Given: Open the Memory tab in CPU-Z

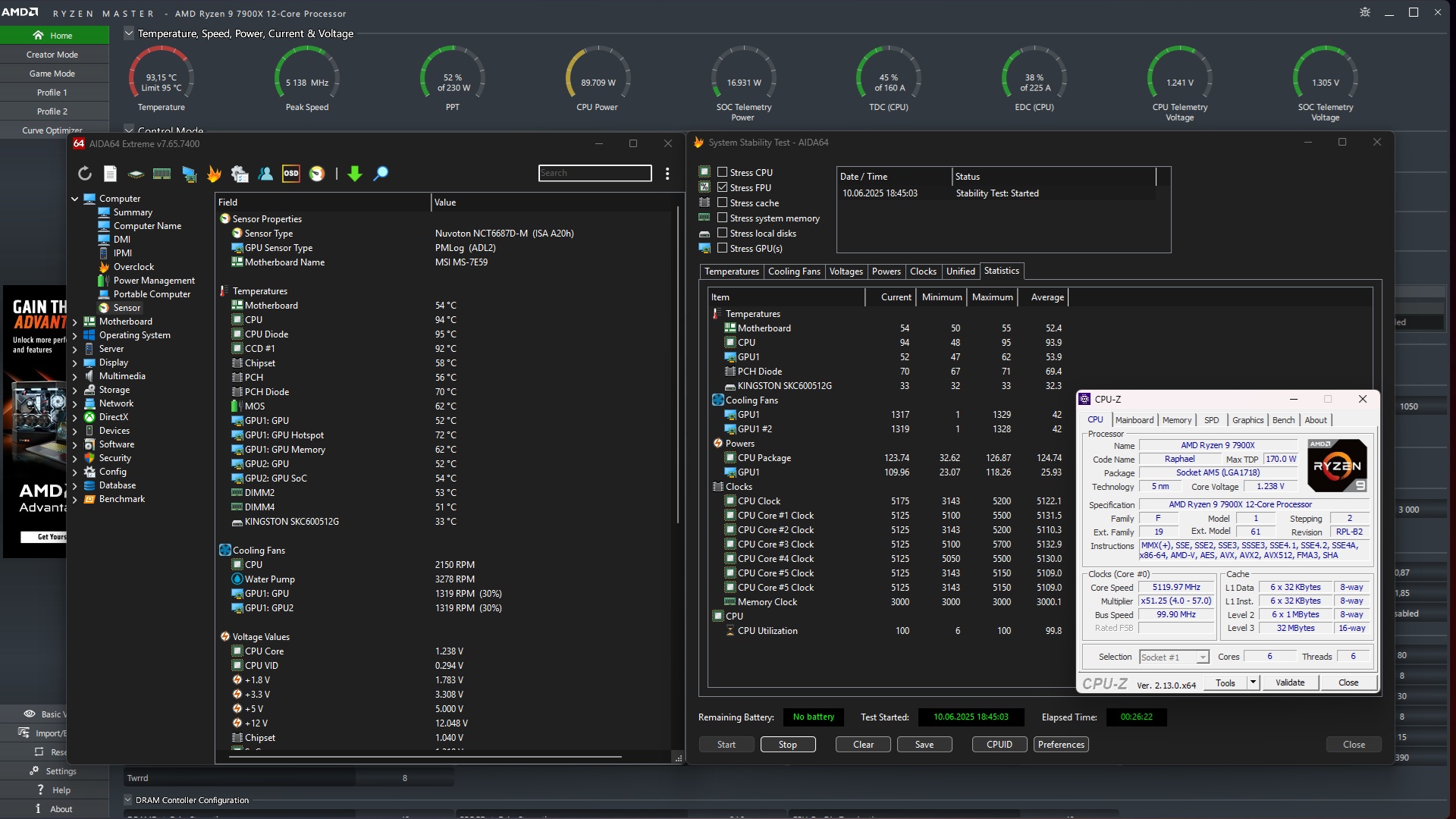Looking at the screenshot, I should [1176, 420].
